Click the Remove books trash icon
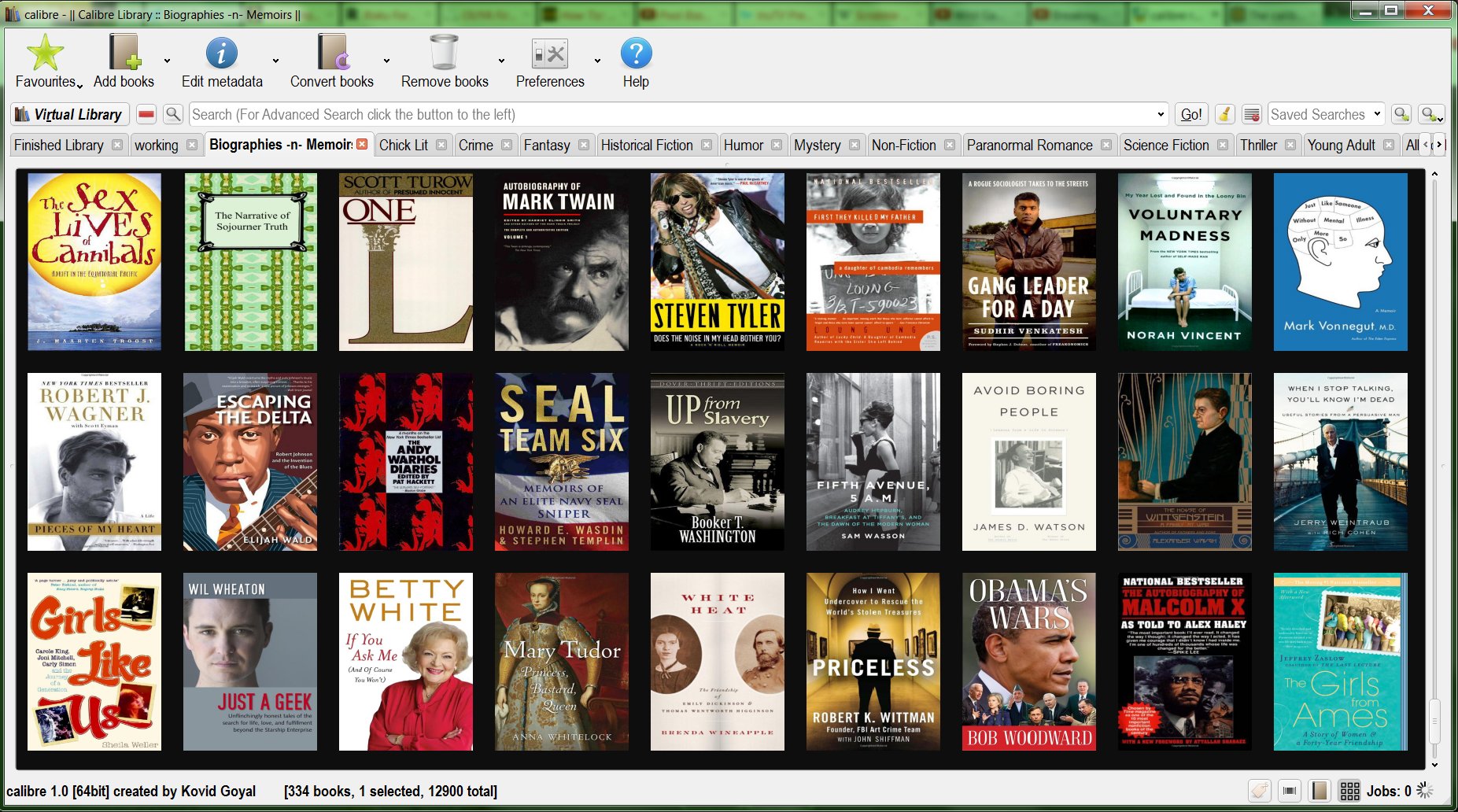 point(444,54)
